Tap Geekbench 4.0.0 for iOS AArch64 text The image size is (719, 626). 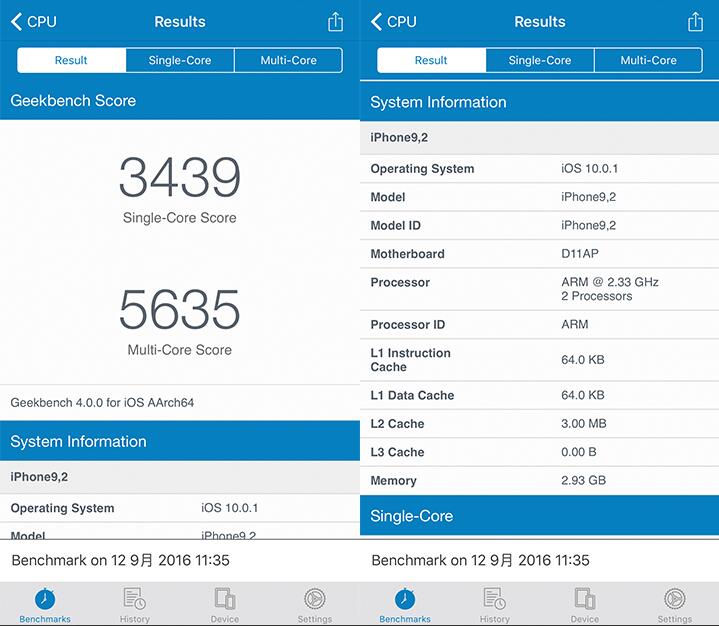point(102,403)
